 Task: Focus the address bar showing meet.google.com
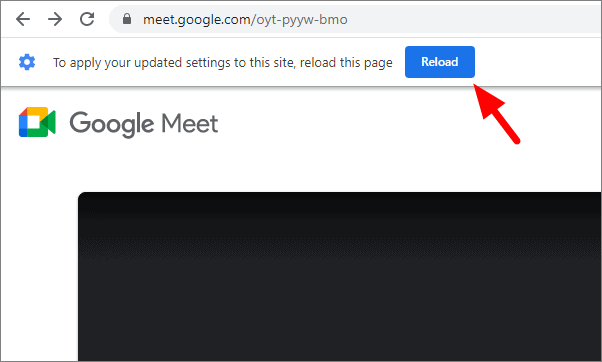355,19
